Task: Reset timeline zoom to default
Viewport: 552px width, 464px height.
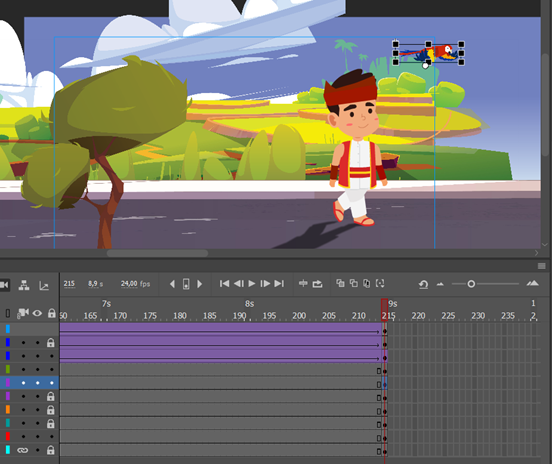Action: click(424, 284)
